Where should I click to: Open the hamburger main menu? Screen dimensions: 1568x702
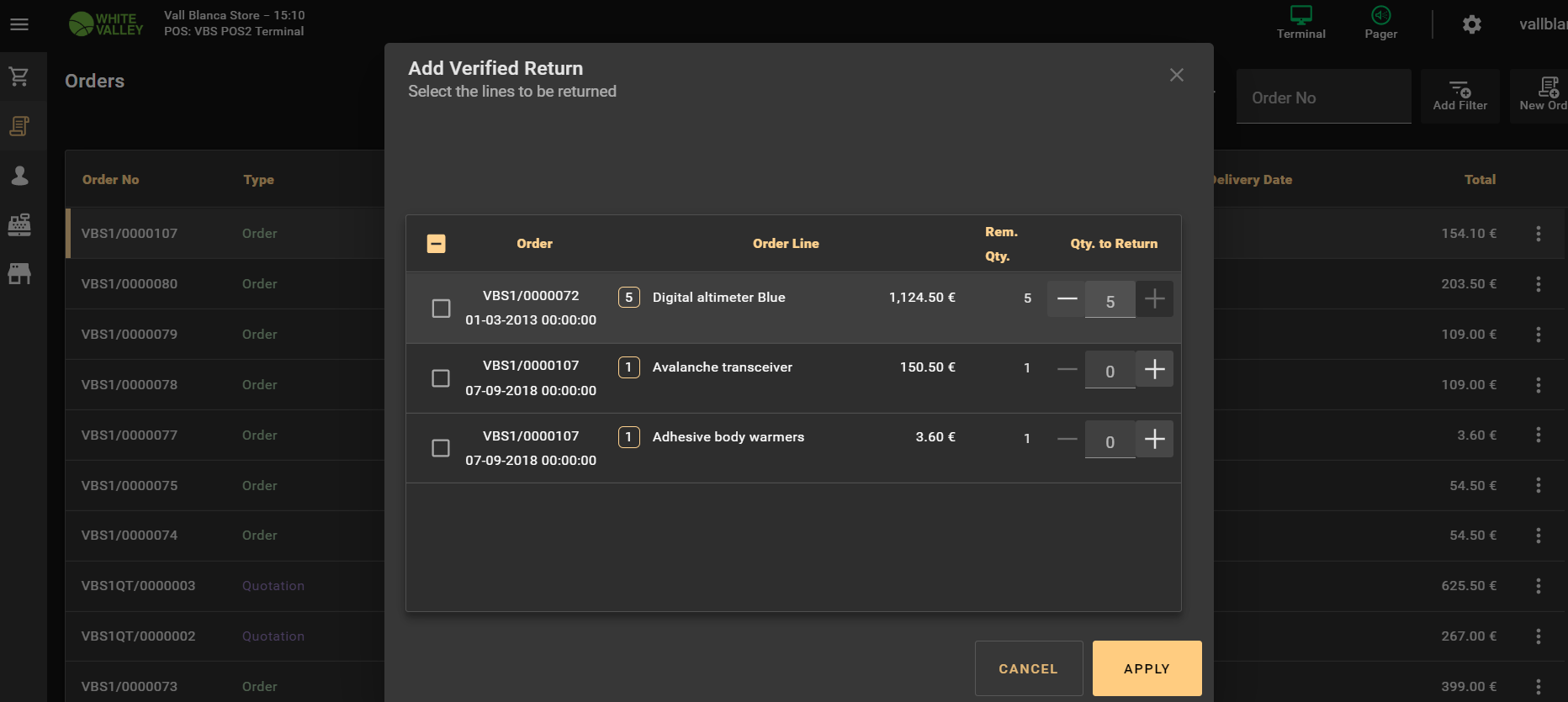point(19,24)
